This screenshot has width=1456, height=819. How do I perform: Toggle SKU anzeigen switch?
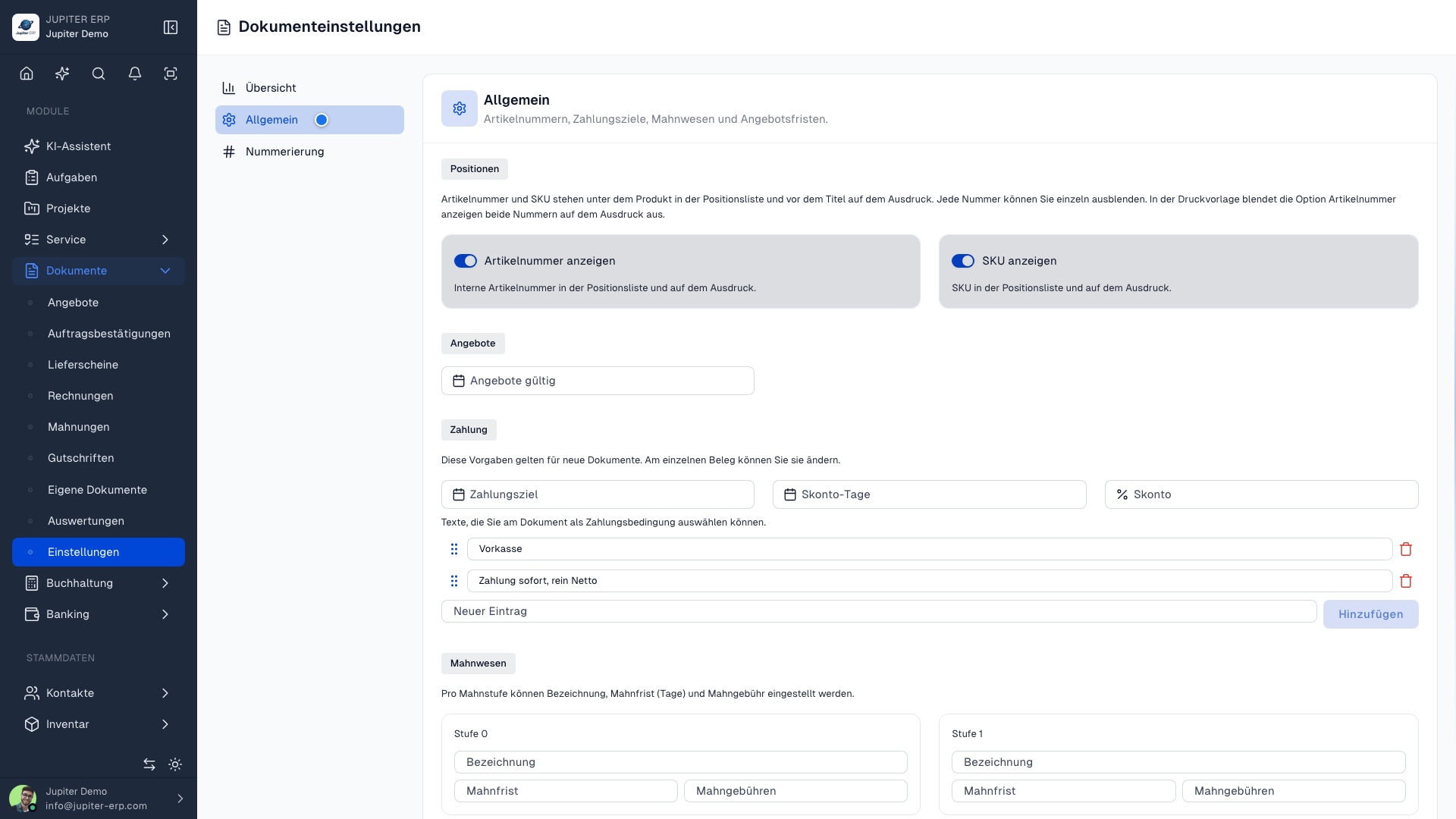coord(963,261)
